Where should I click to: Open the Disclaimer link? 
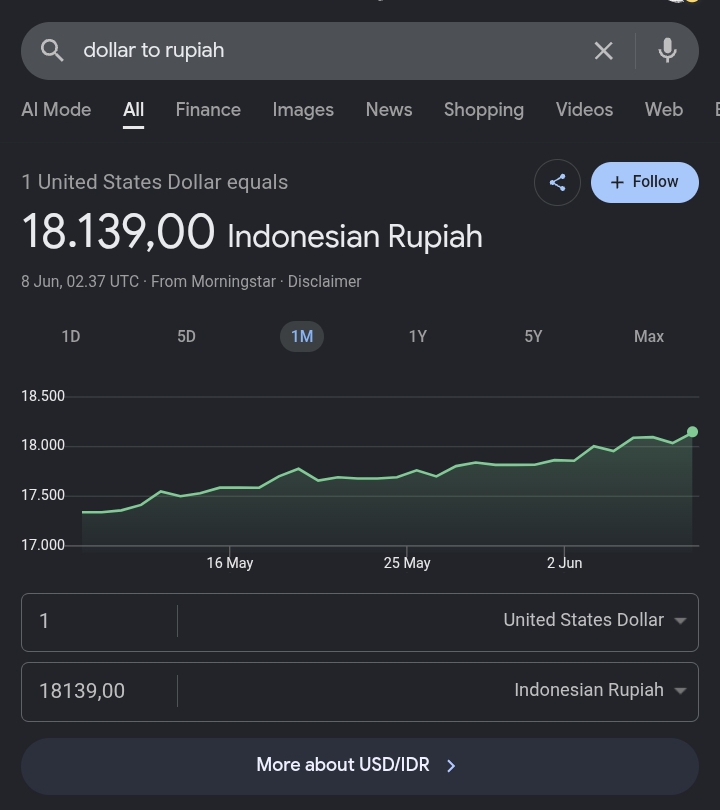point(324,282)
